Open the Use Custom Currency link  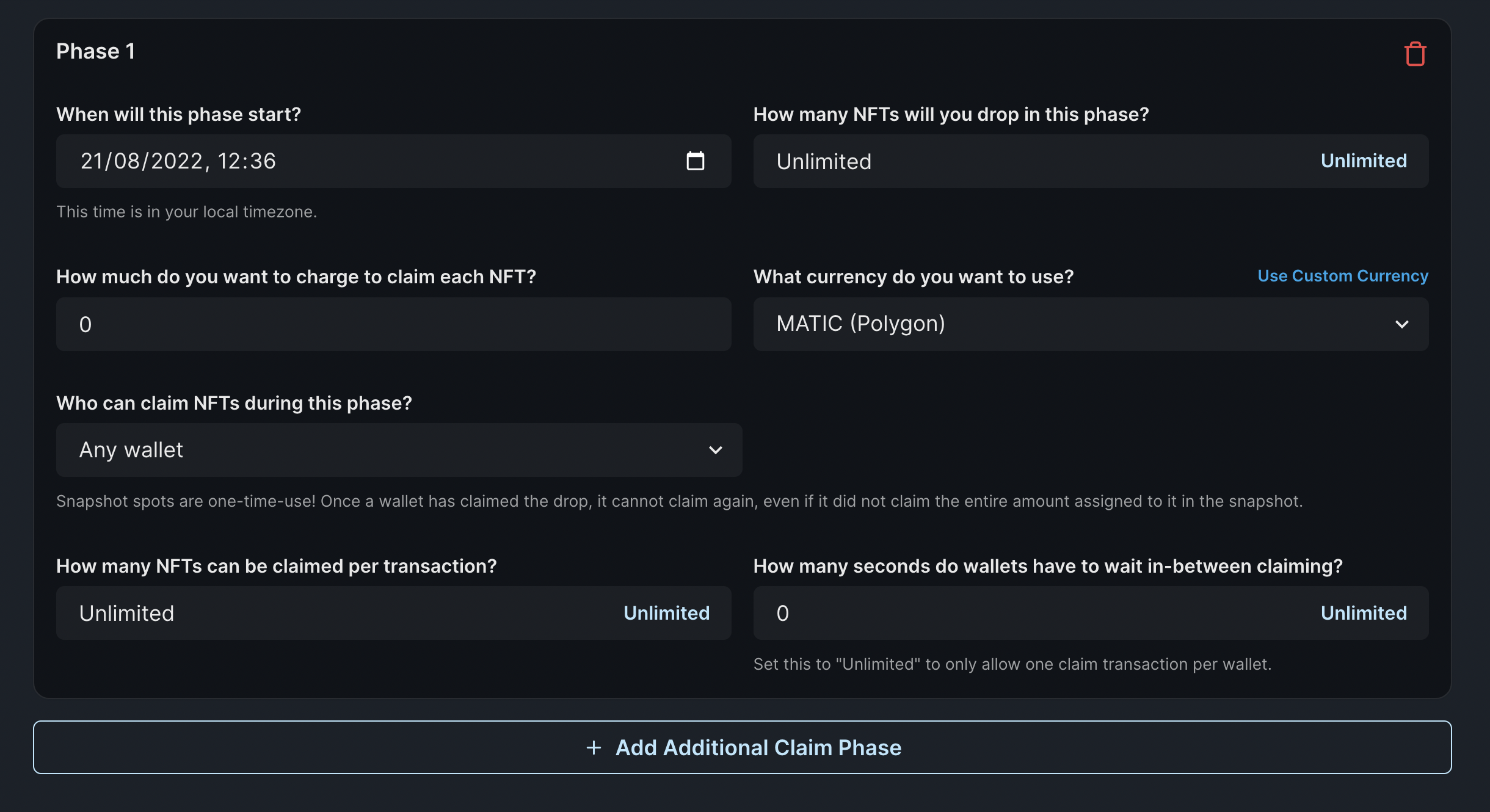(1343, 276)
